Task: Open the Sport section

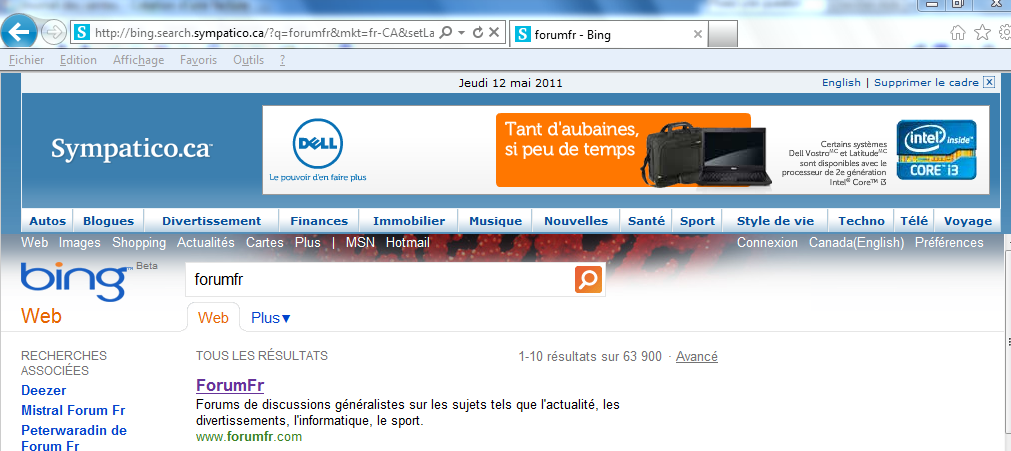Action: 697,221
